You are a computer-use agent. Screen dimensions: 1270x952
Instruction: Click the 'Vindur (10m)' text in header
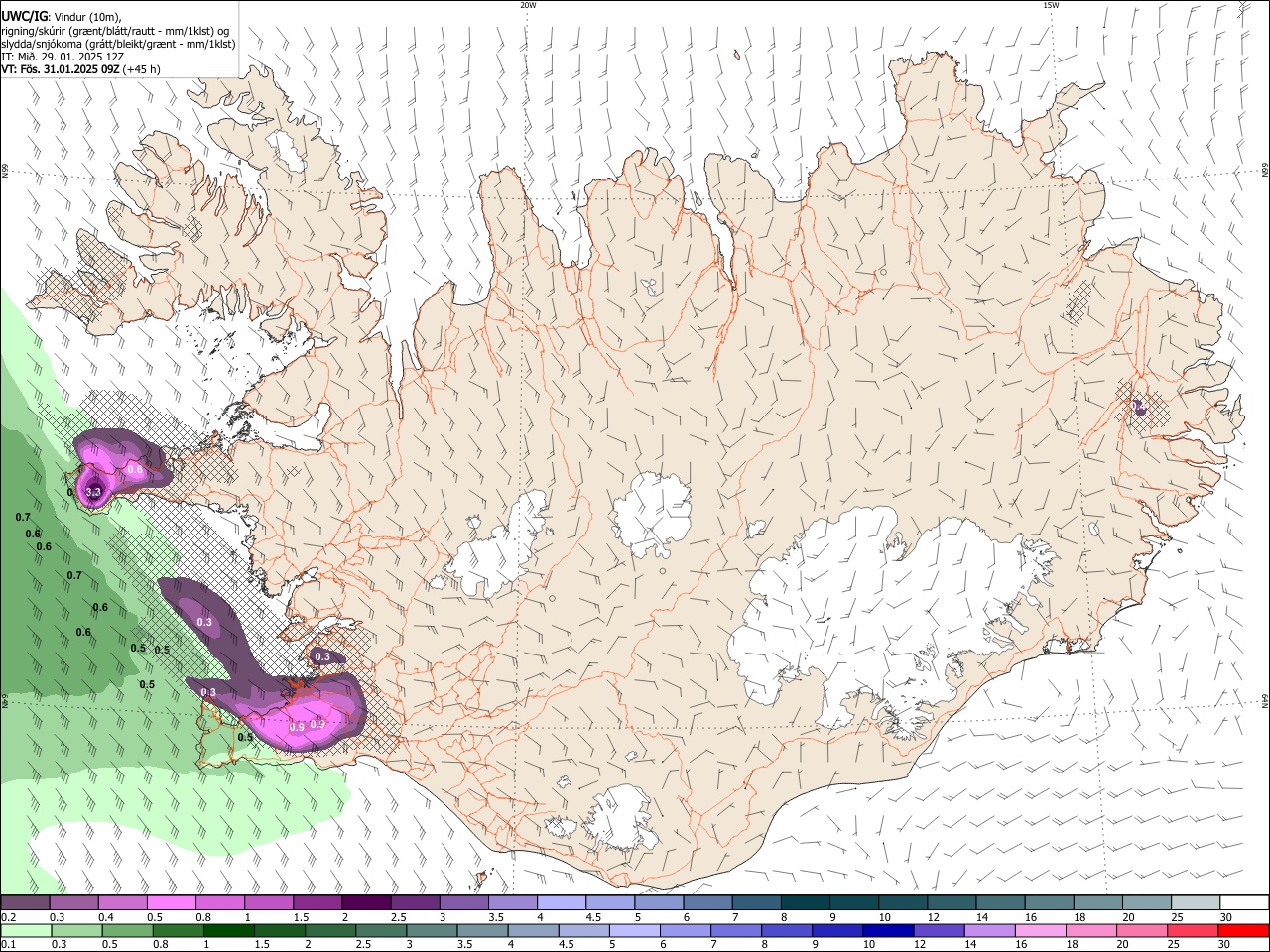point(86,16)
